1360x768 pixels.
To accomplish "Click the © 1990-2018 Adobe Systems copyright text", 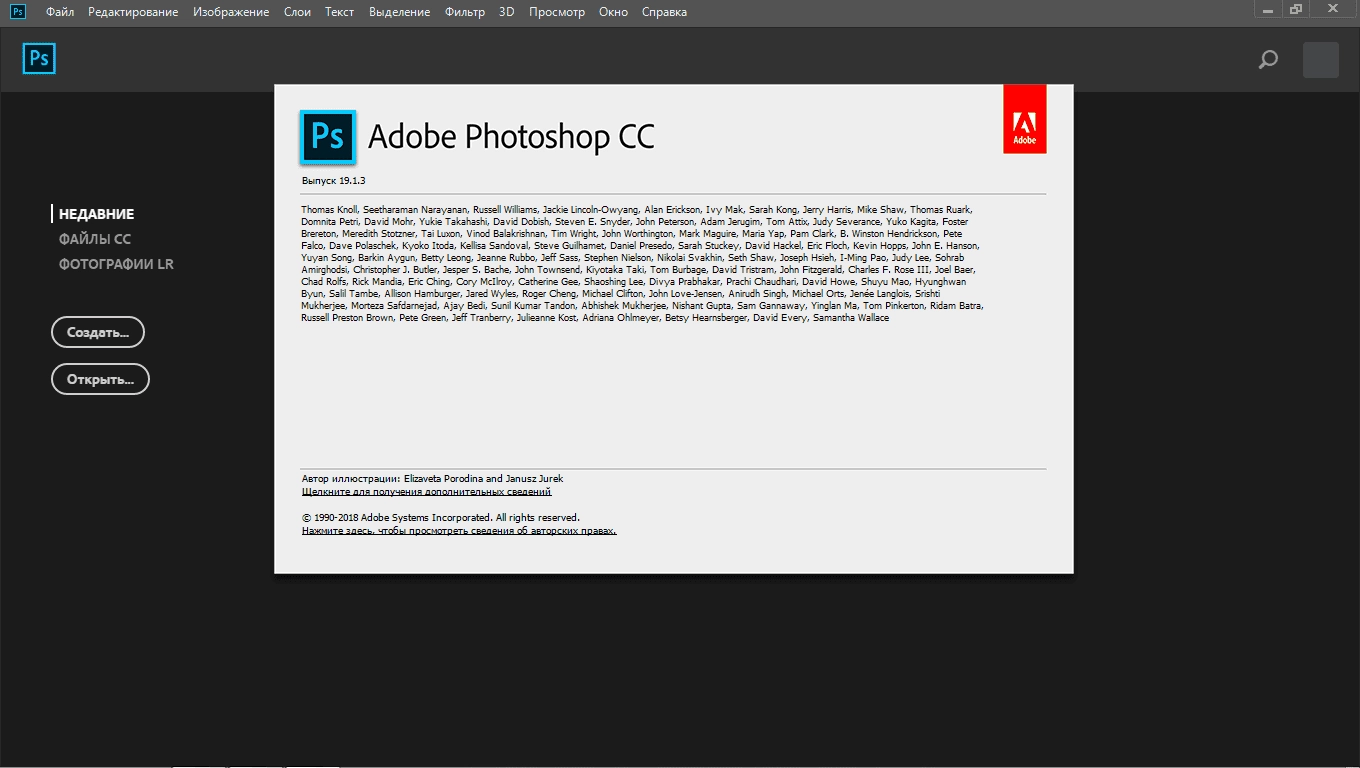I will click(x=441, y=518).
